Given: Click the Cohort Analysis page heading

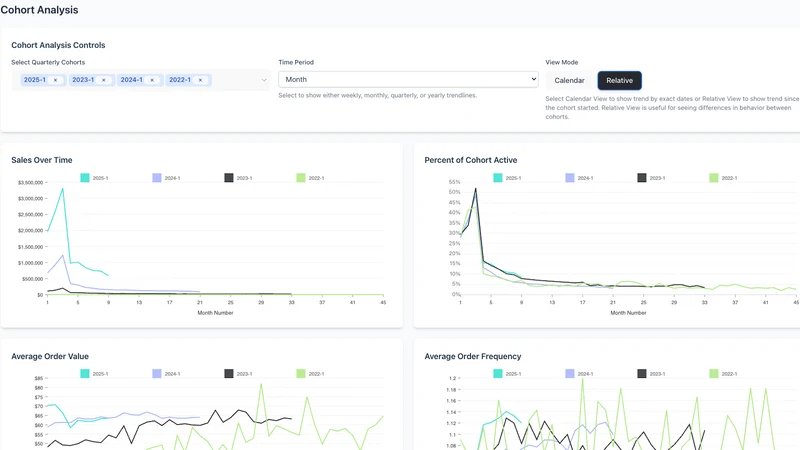Looking at the screenshot, I should click(x=39, y=10).
